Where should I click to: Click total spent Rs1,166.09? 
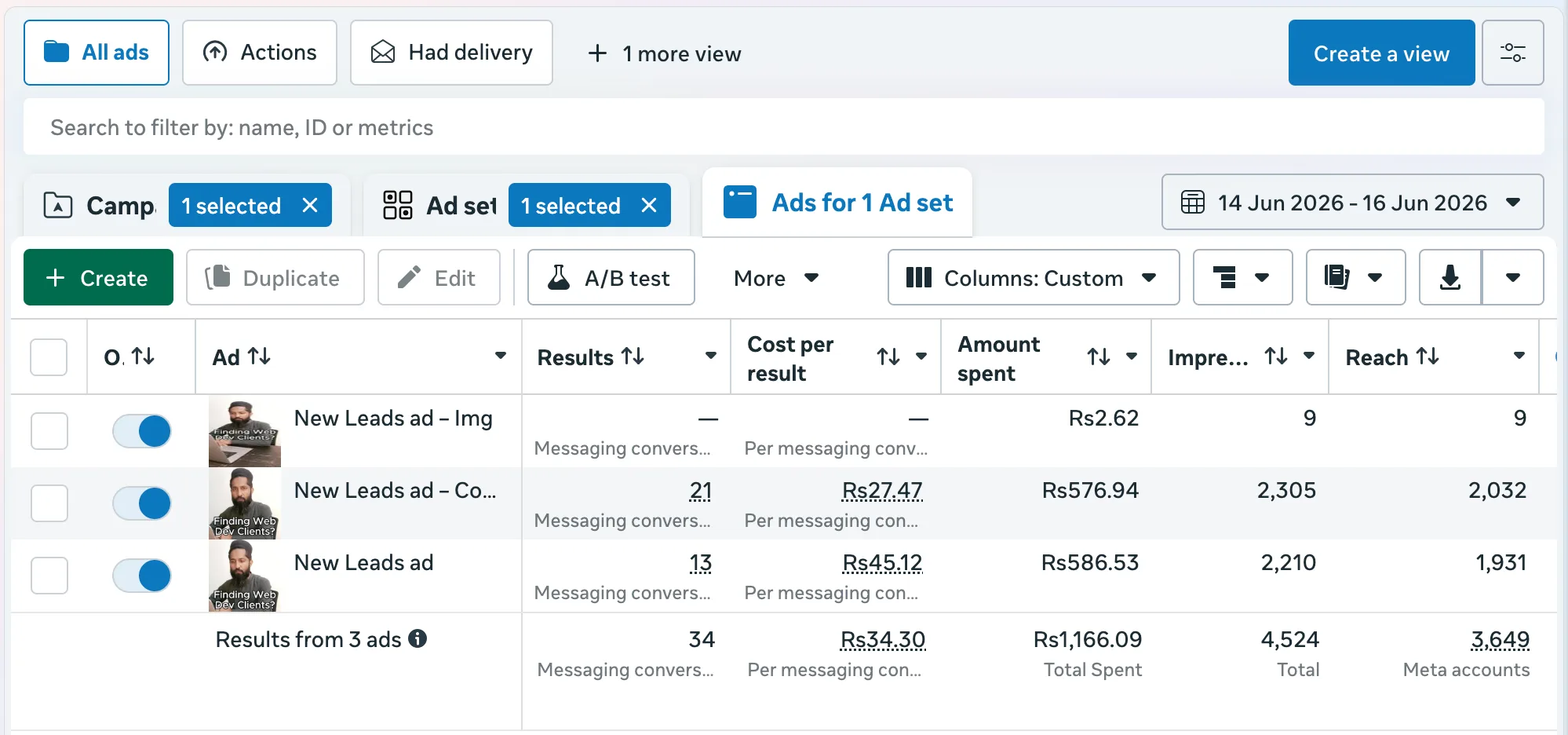[x=1088, y=640]
